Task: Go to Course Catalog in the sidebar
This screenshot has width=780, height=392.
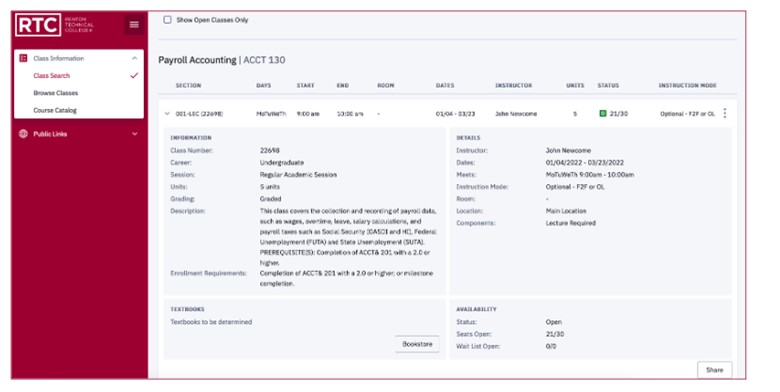Action: click(x=55, y=110)
